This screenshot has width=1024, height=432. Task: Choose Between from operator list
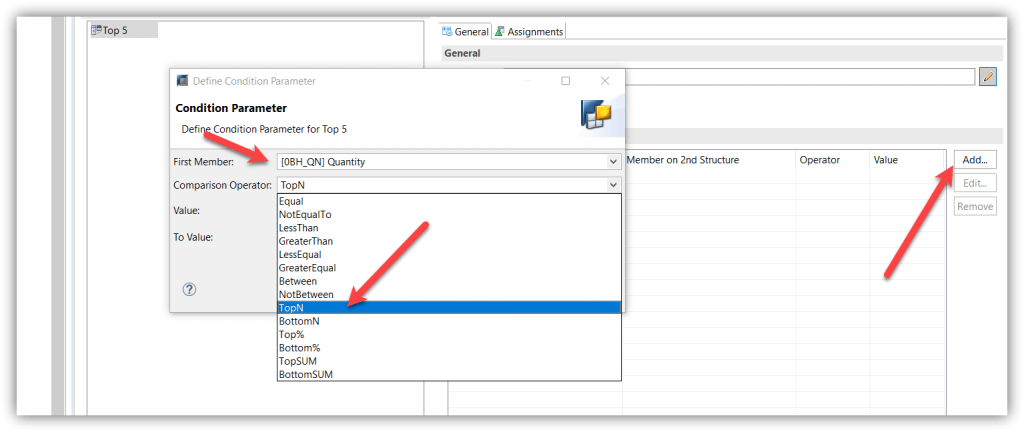tap(449, 281)
